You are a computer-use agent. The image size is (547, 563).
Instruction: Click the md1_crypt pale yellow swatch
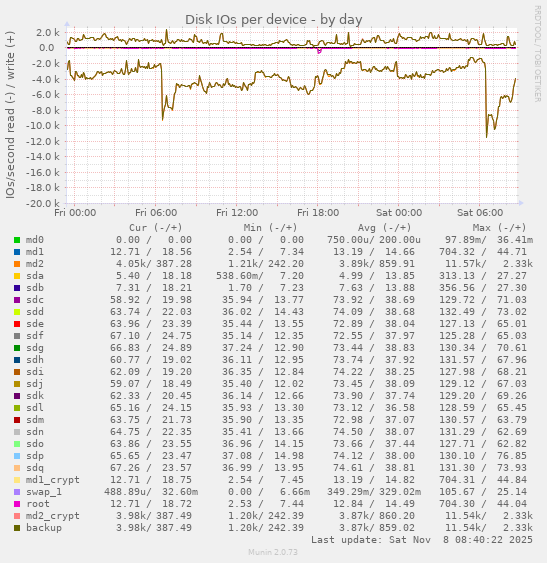click(x=17, y=480)
